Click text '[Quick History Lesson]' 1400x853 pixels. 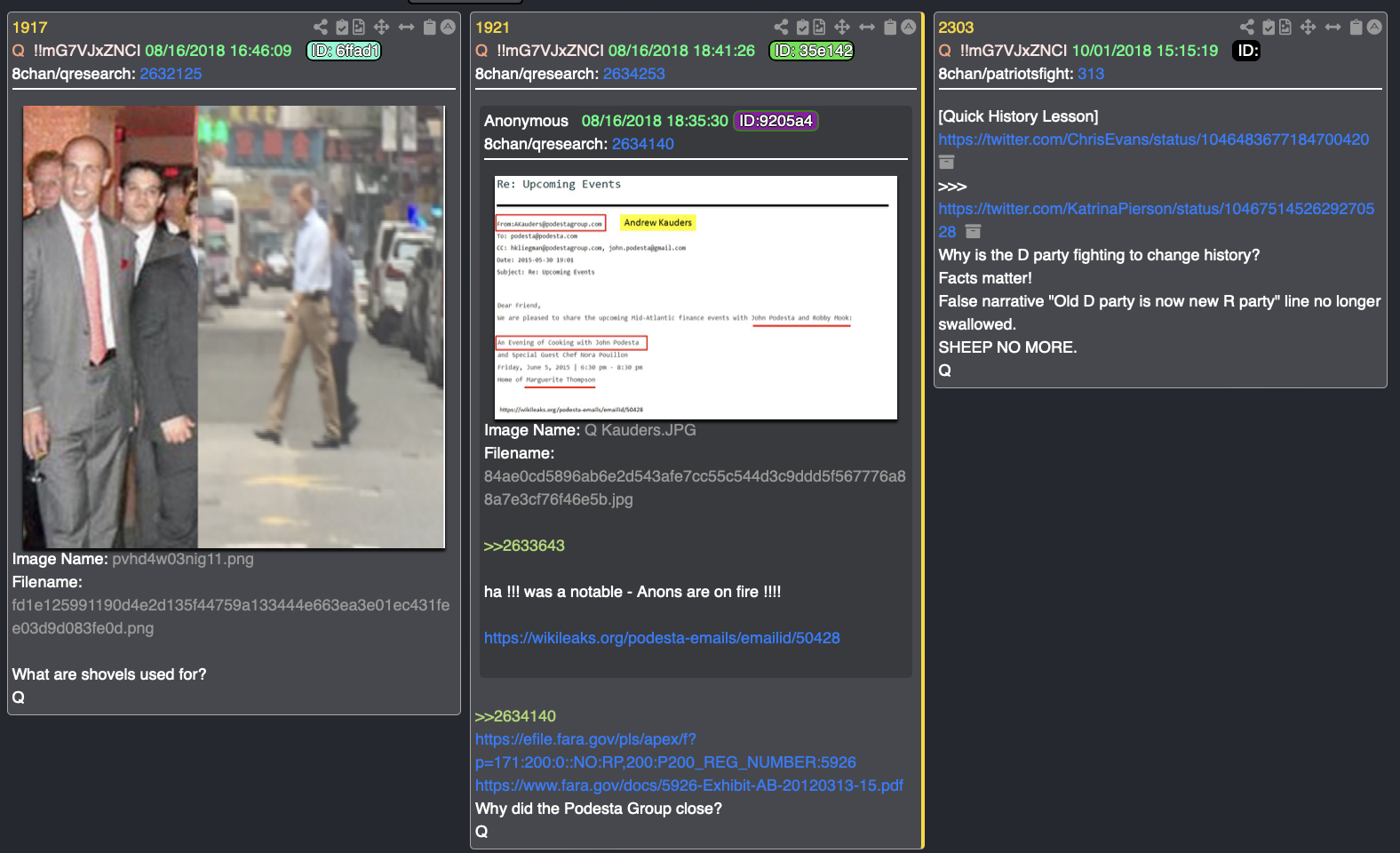[1018, 116]
